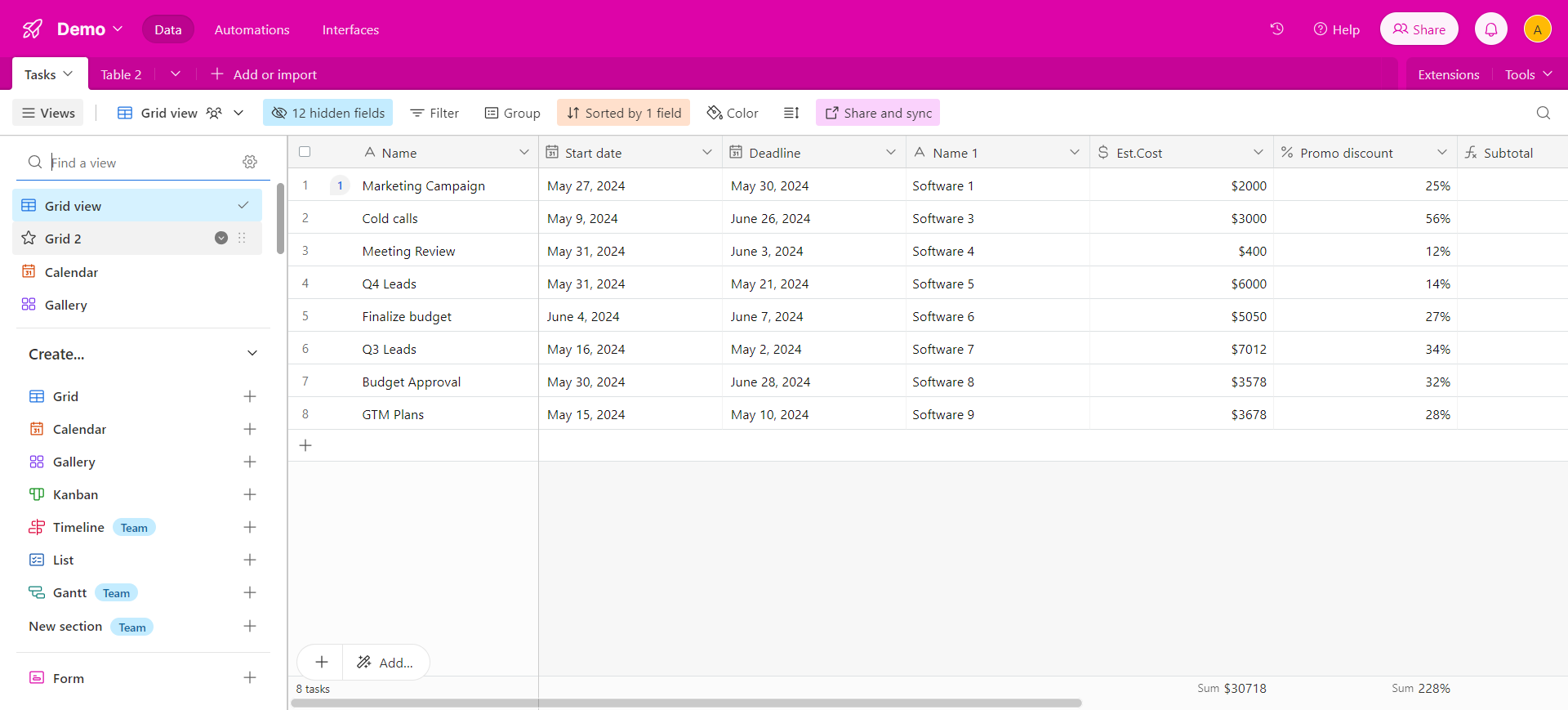Toggle the 12 hidden fields button

click(327, 113)
